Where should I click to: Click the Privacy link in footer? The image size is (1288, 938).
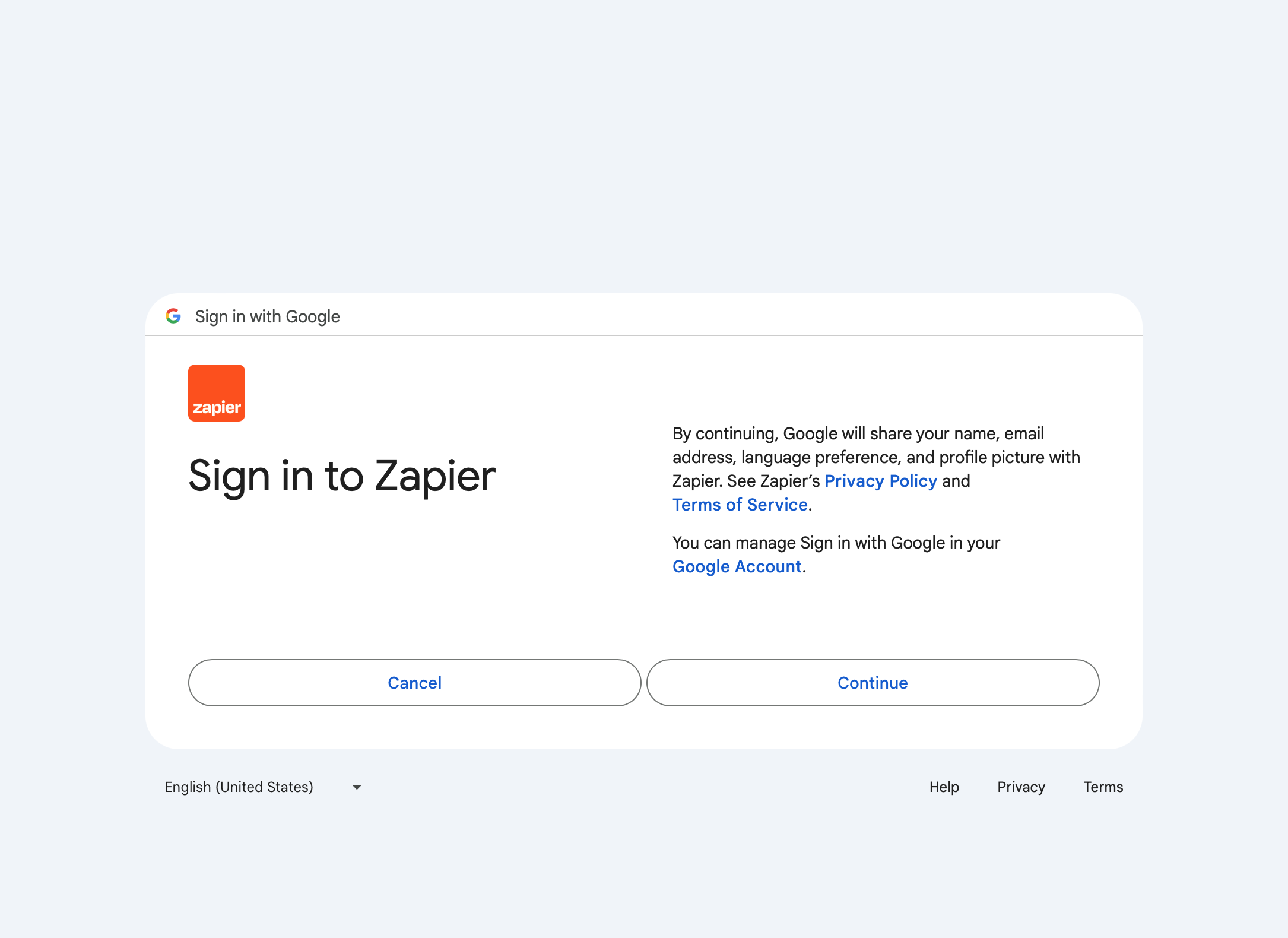(x=1022, y=786)
